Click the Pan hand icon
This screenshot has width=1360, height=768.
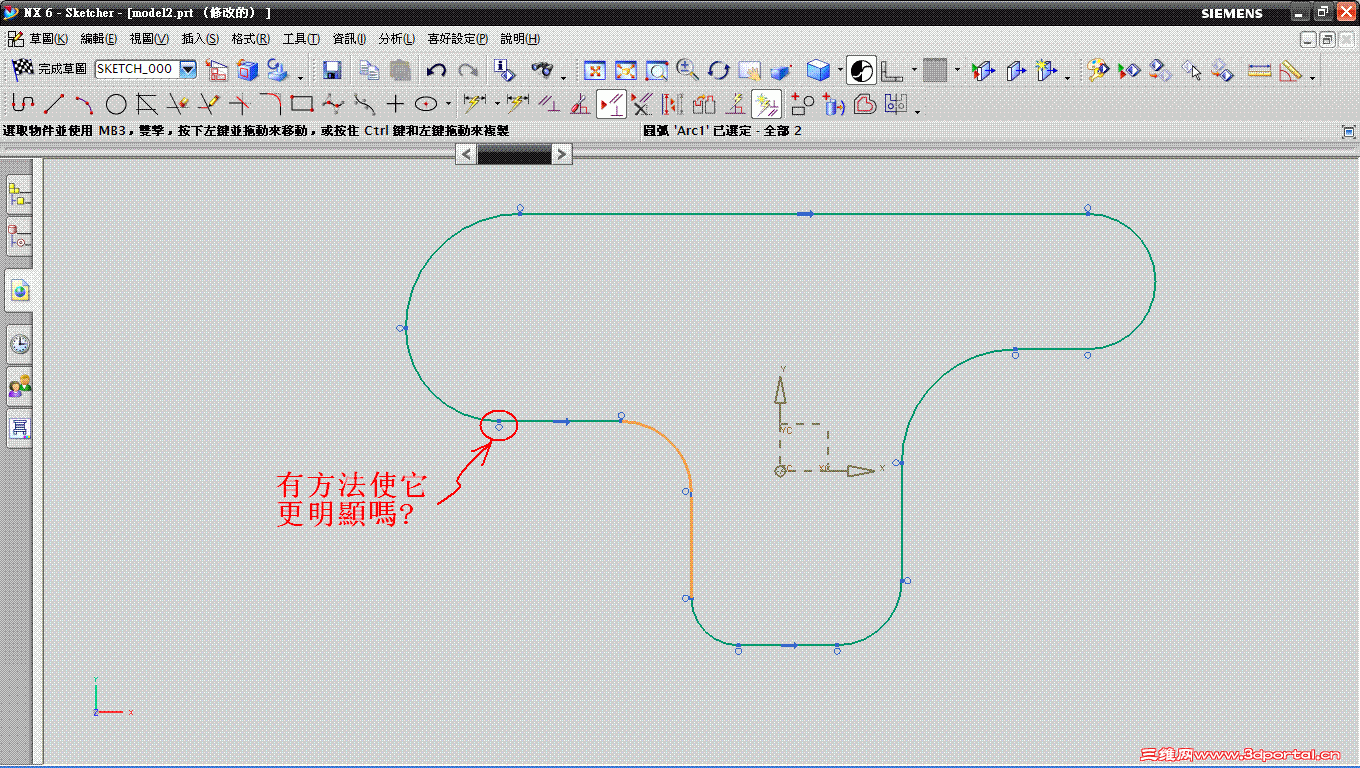(749, 70)
